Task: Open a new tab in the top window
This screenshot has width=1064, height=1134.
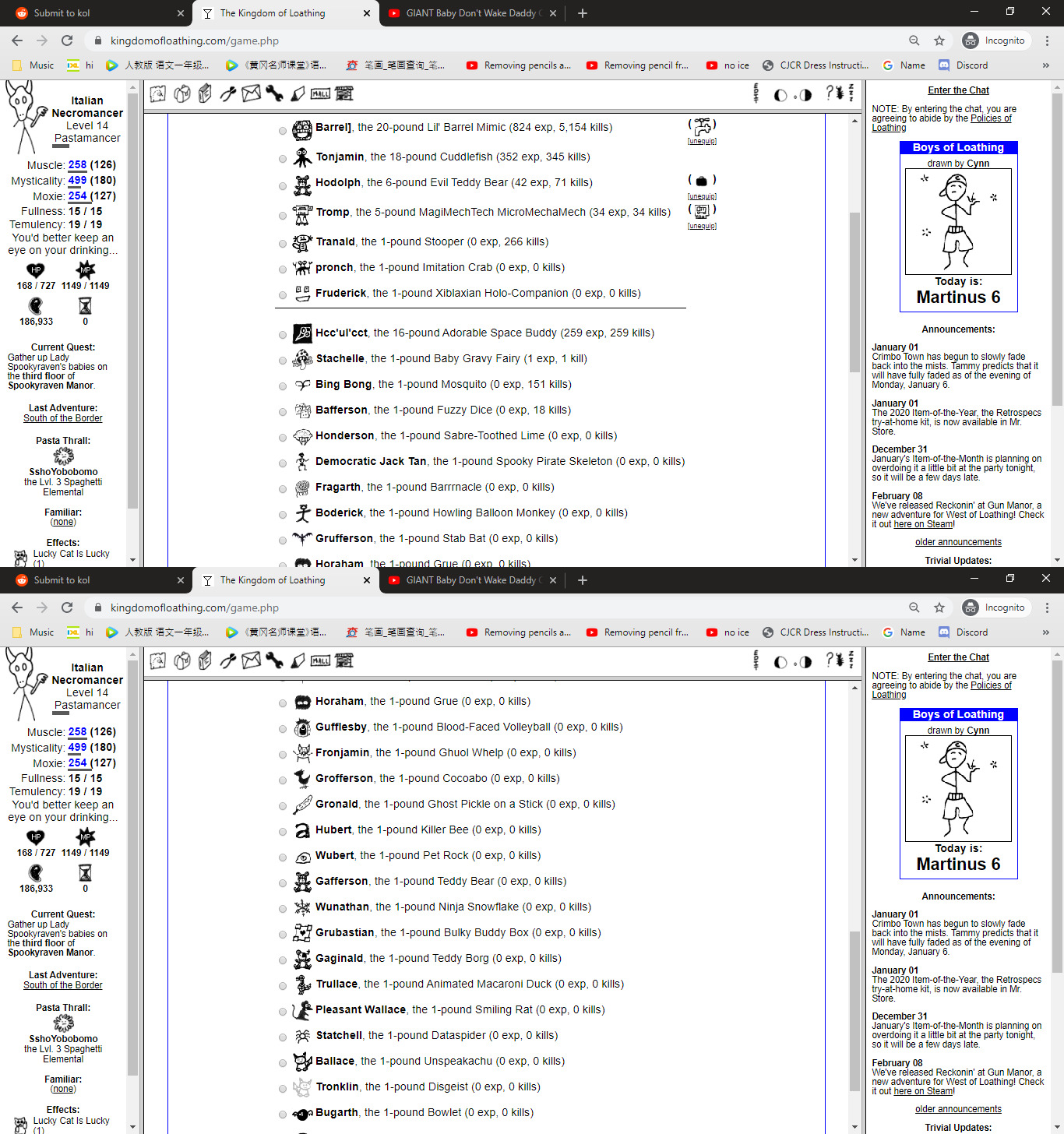Action: point(583,13)
